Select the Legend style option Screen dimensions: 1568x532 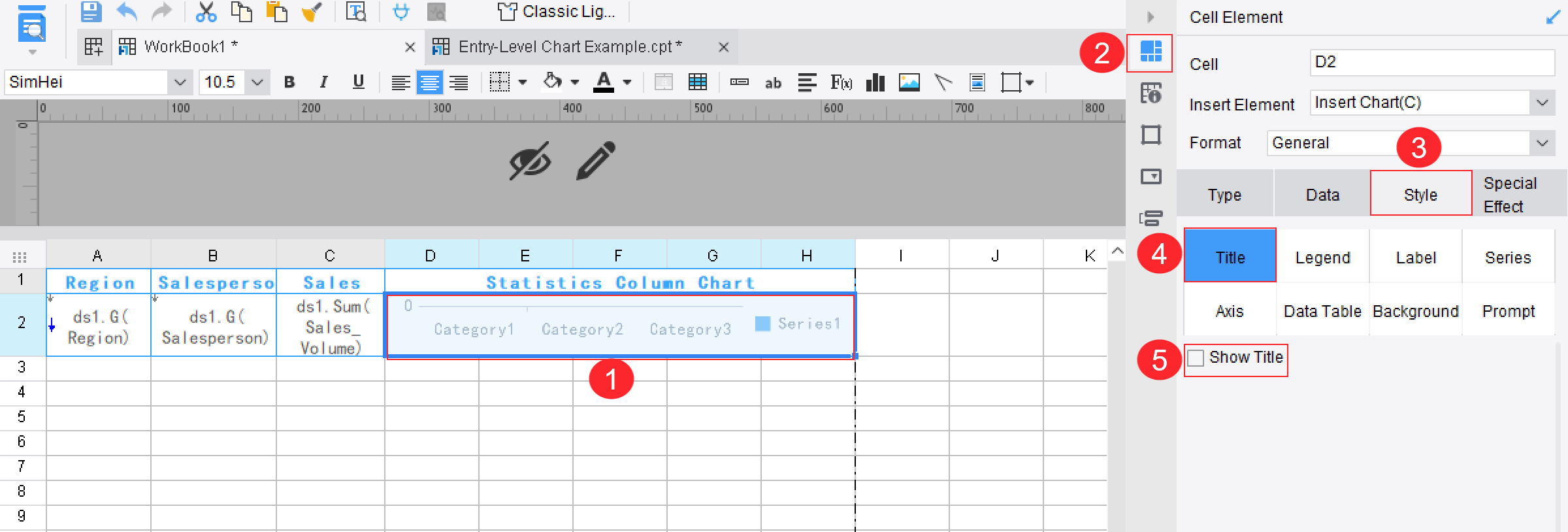(x=1323, y=258)
